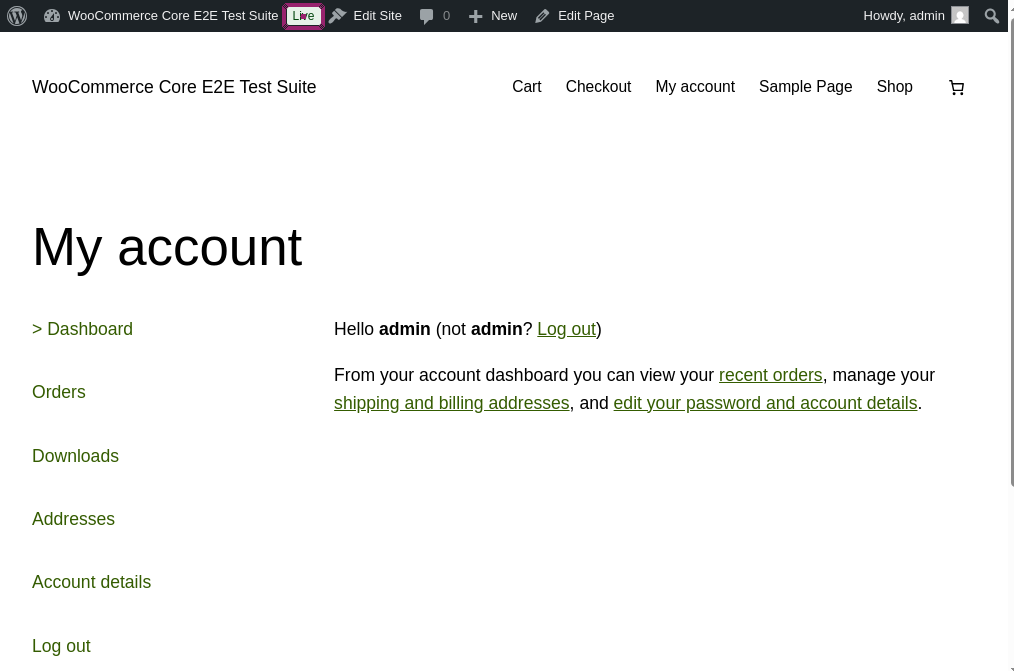Open the Sample Page navigation link
Image resolution: width=1014 pixels, height=671 pixels.
coord(805,87)
